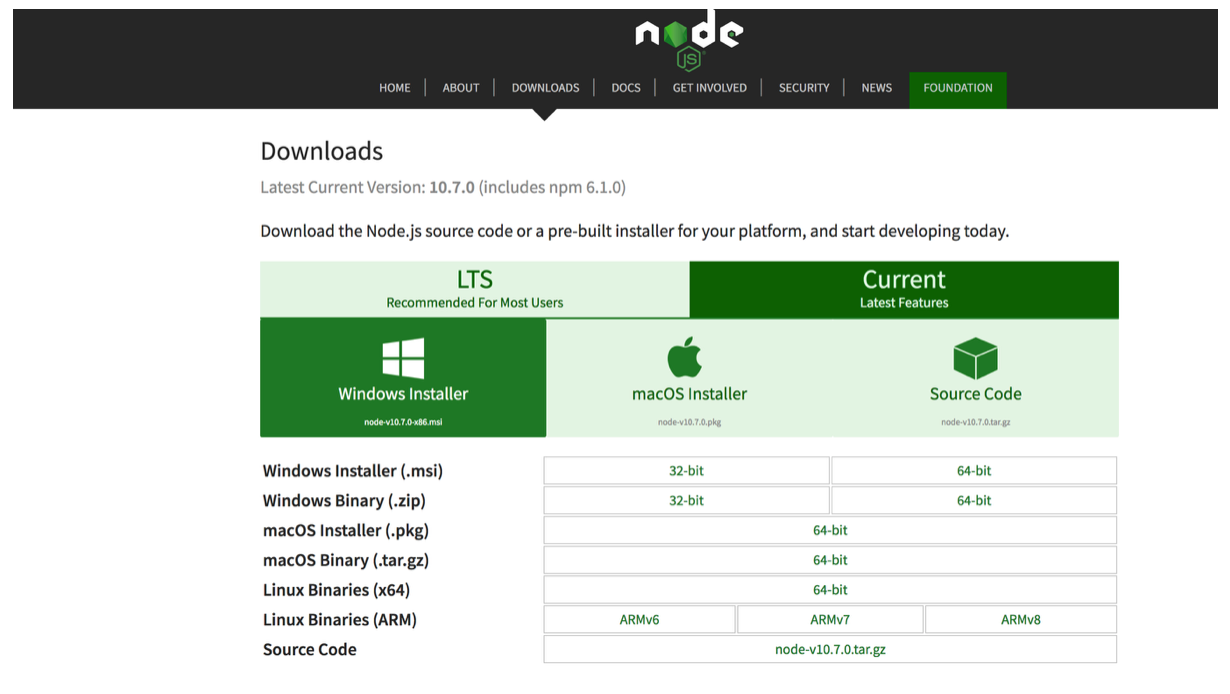Open the SECURITY nav item
The image size is (1230, 694).
804,88
